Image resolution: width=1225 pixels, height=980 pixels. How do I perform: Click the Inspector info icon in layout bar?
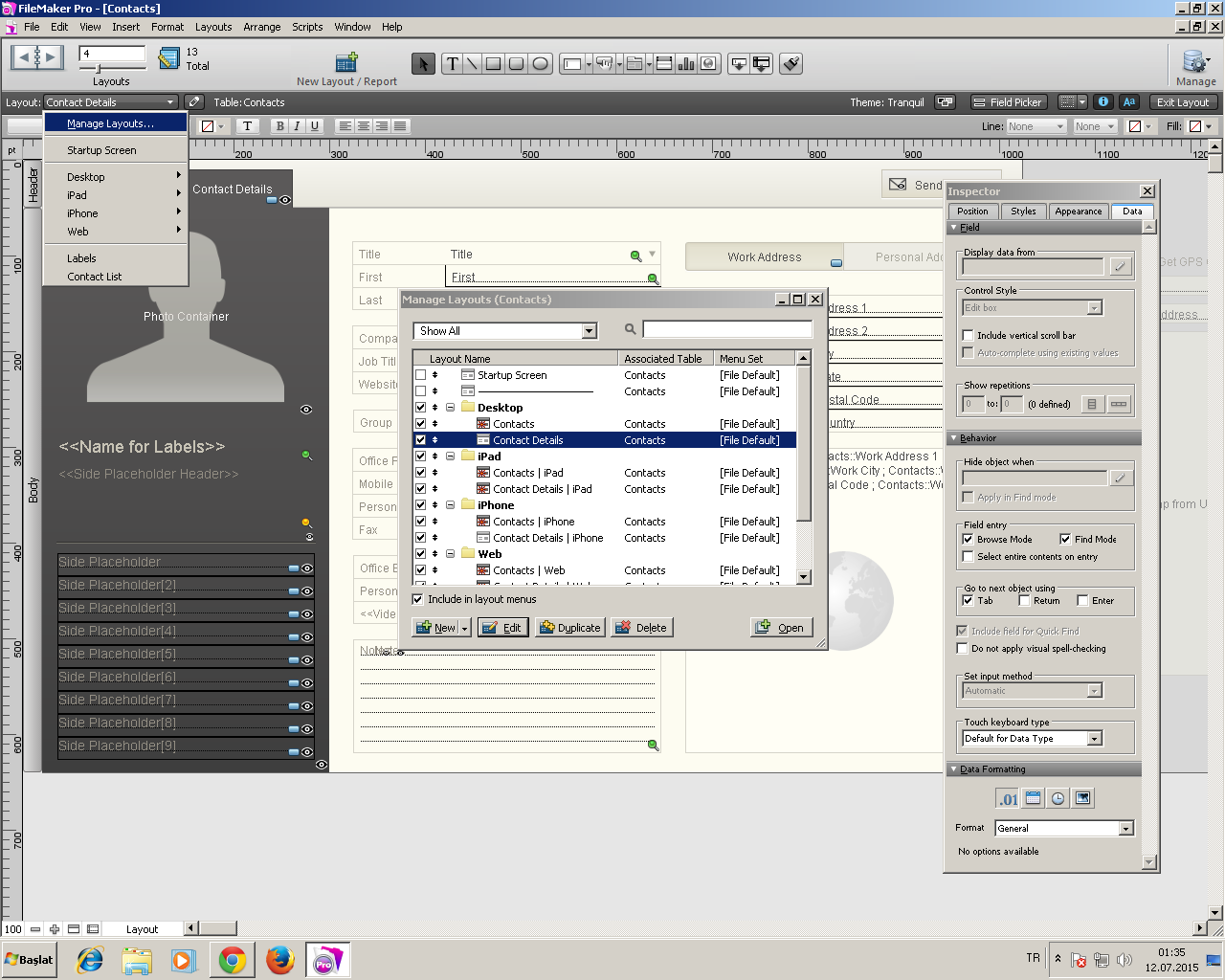pyautogui.click(x=1103, y=101)
